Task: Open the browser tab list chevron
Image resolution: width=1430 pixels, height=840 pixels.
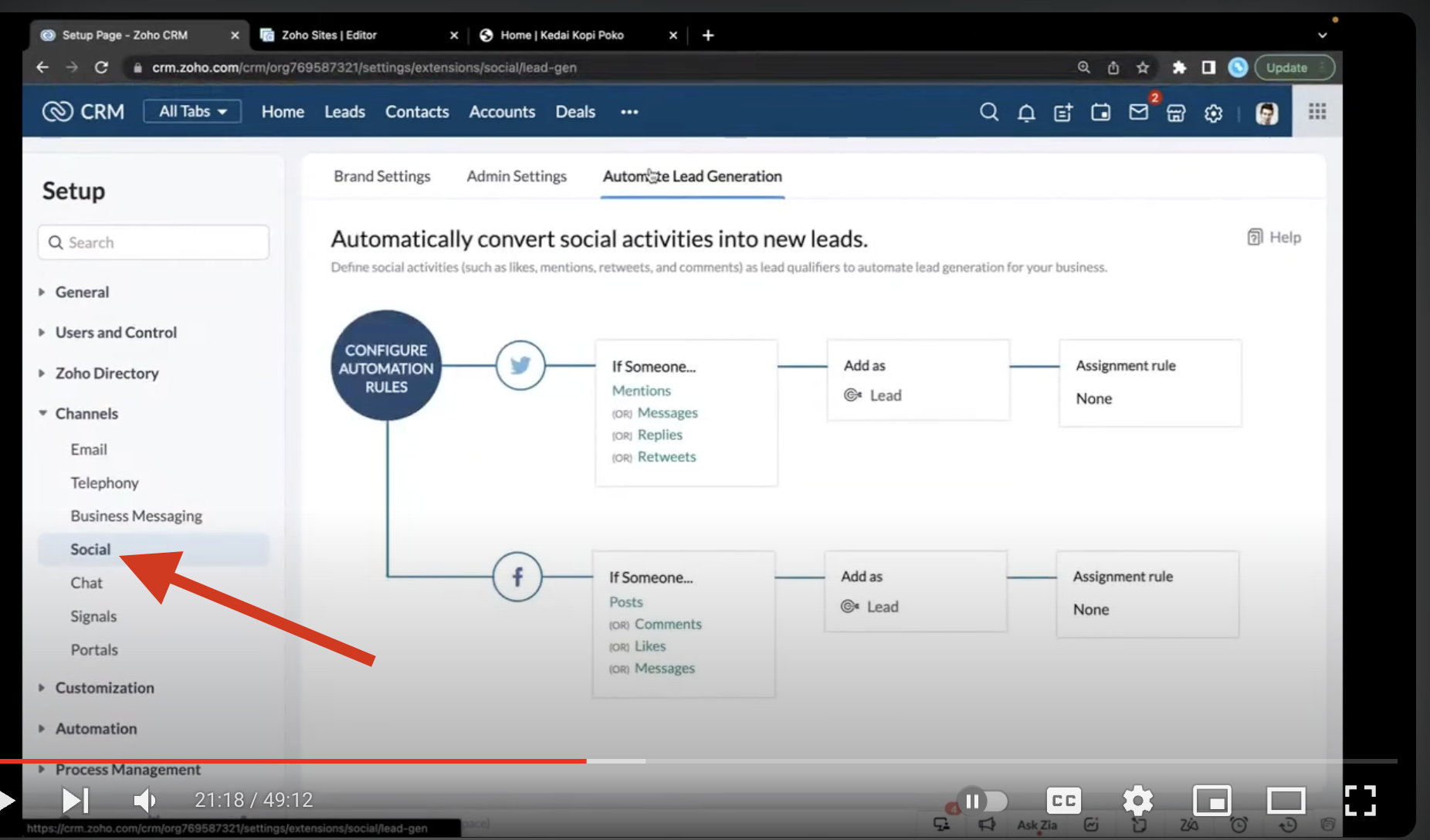Action: coord(1322,36)
